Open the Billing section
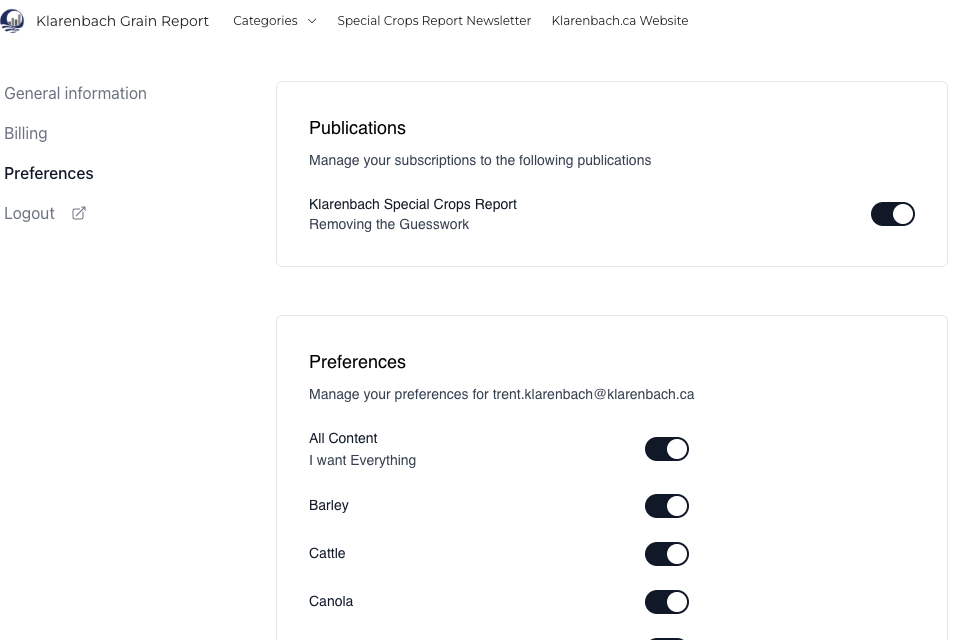Viewport: 967px width, 640px height. click(x=26, y=133)
